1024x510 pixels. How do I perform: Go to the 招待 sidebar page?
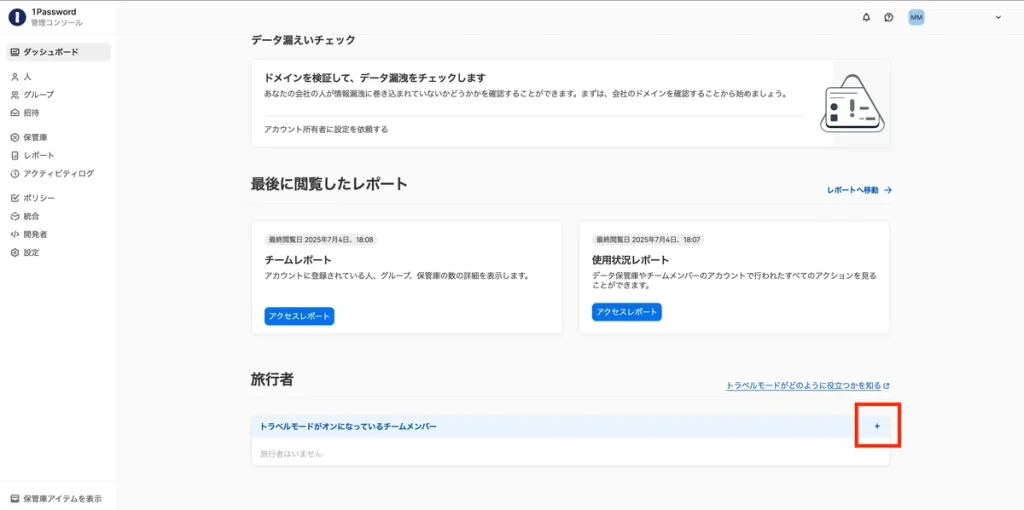(32, 113)
